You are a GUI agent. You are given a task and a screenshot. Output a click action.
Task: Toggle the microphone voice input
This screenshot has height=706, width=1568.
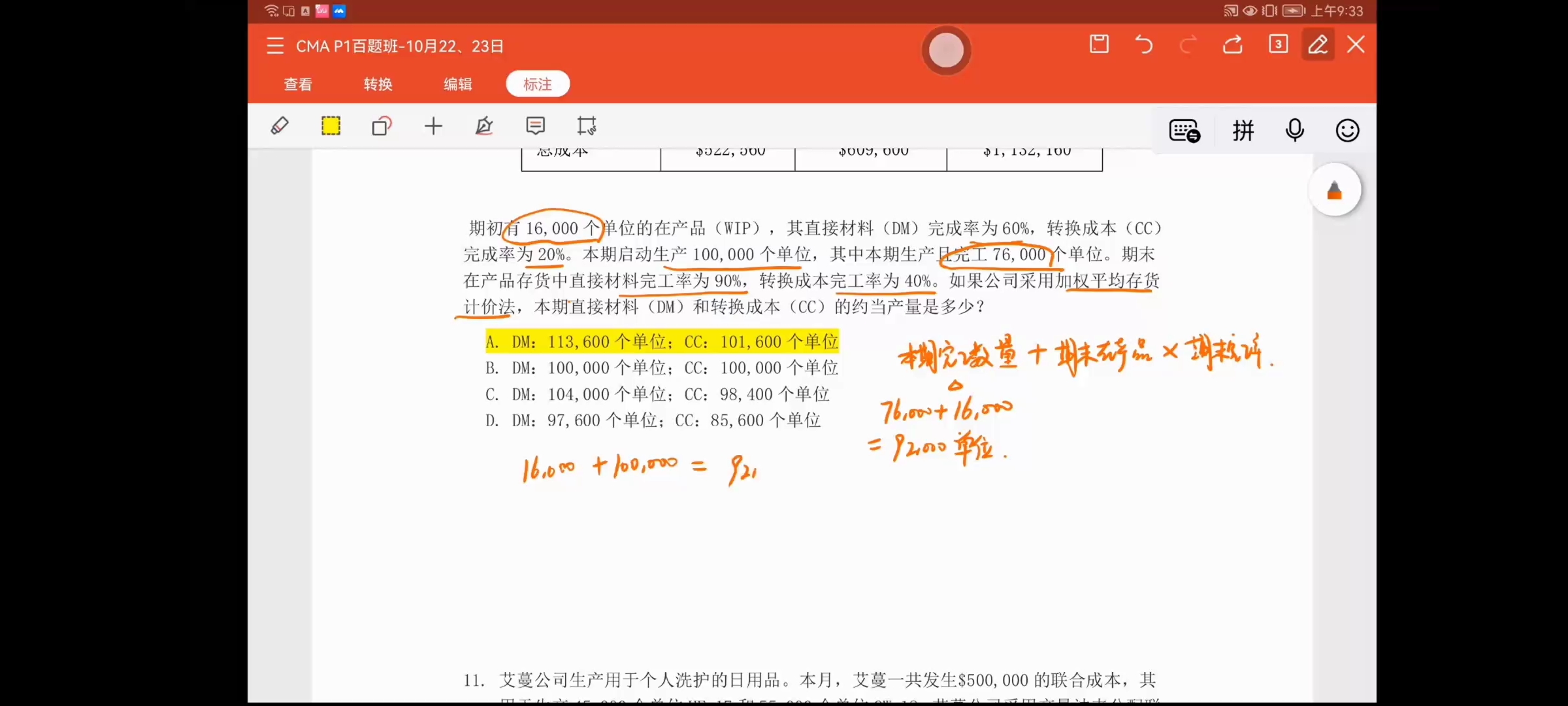tap(1294, 131)
